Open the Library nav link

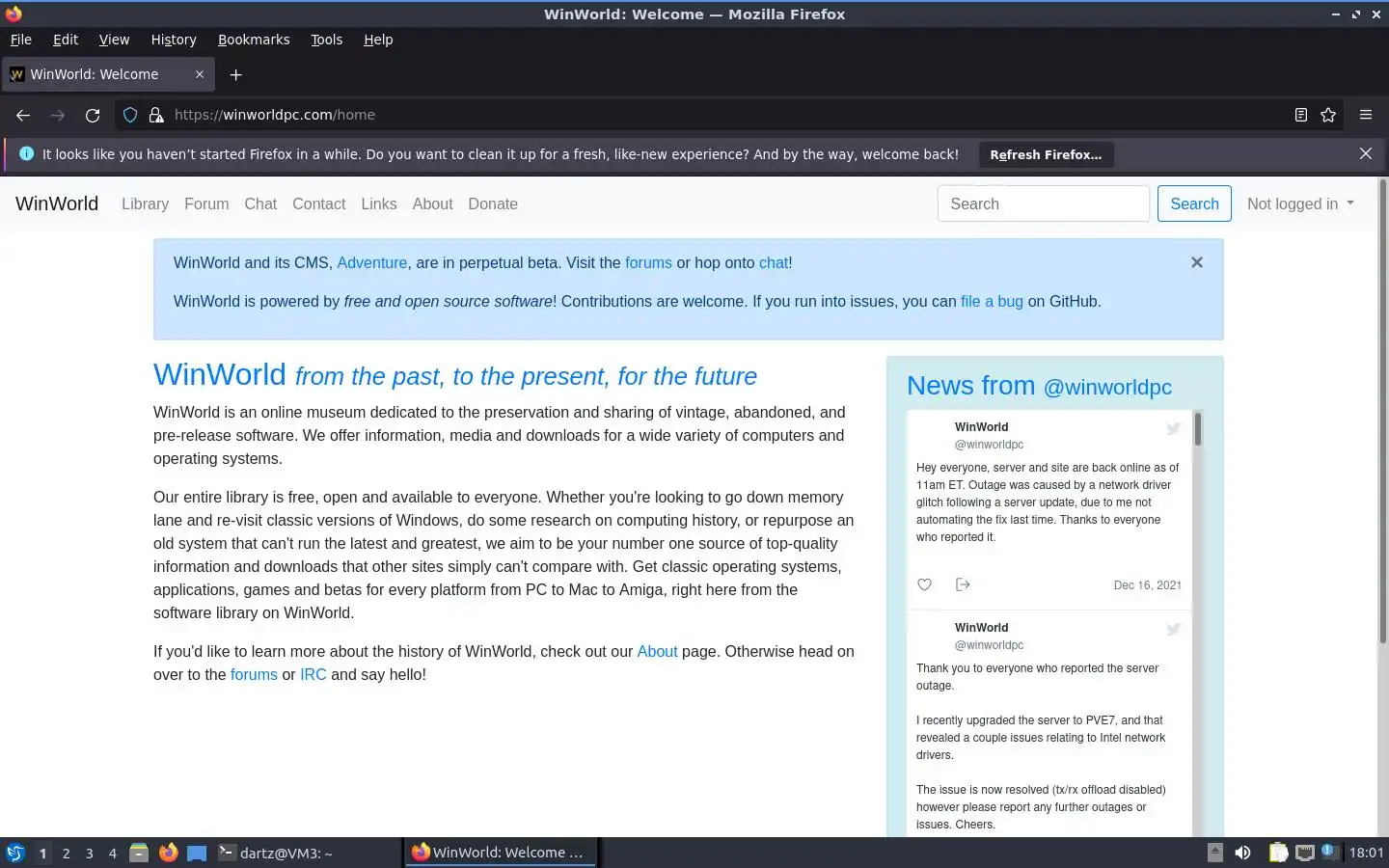click(x=145, y=203)
